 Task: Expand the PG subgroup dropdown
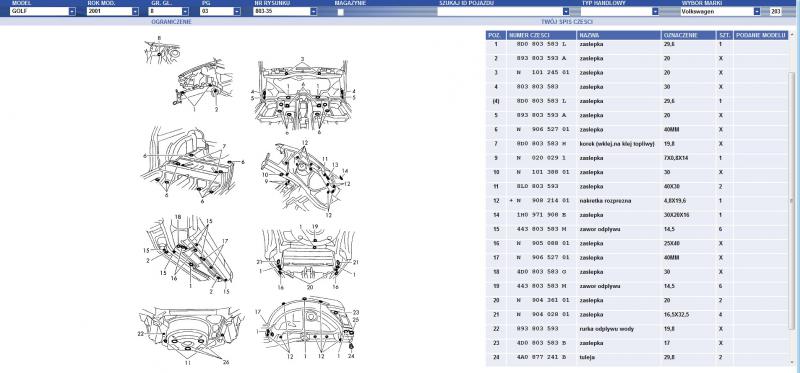tap(220, 11)
